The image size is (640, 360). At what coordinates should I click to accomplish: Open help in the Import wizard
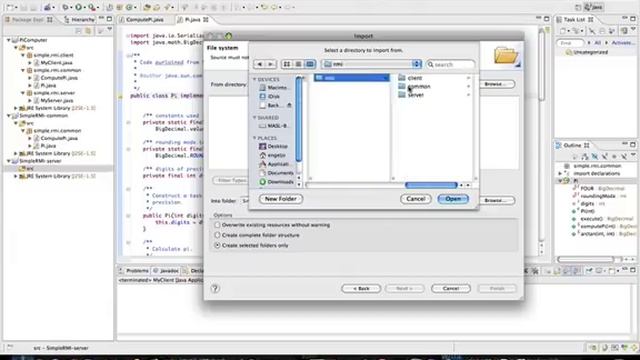(x=215, y=288)
